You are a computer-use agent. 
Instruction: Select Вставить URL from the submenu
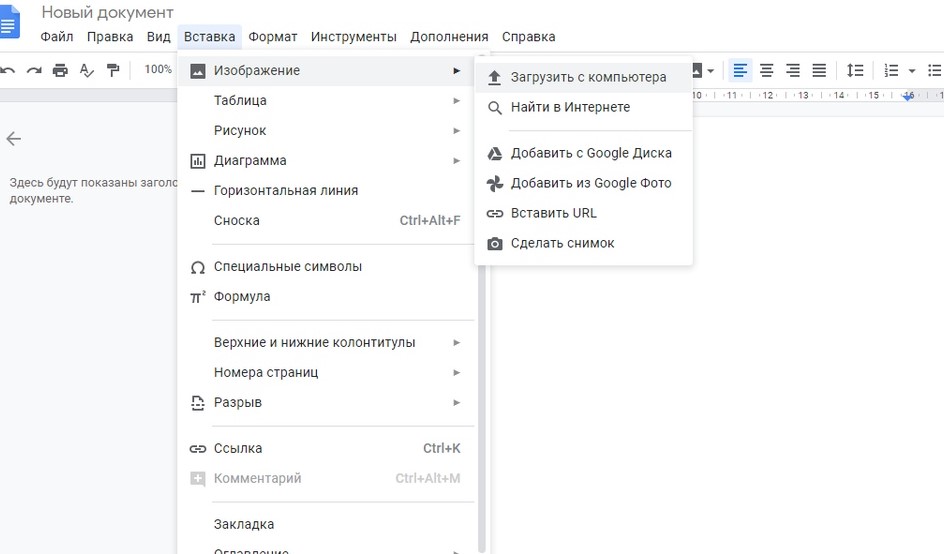click(x=553, y=213)
